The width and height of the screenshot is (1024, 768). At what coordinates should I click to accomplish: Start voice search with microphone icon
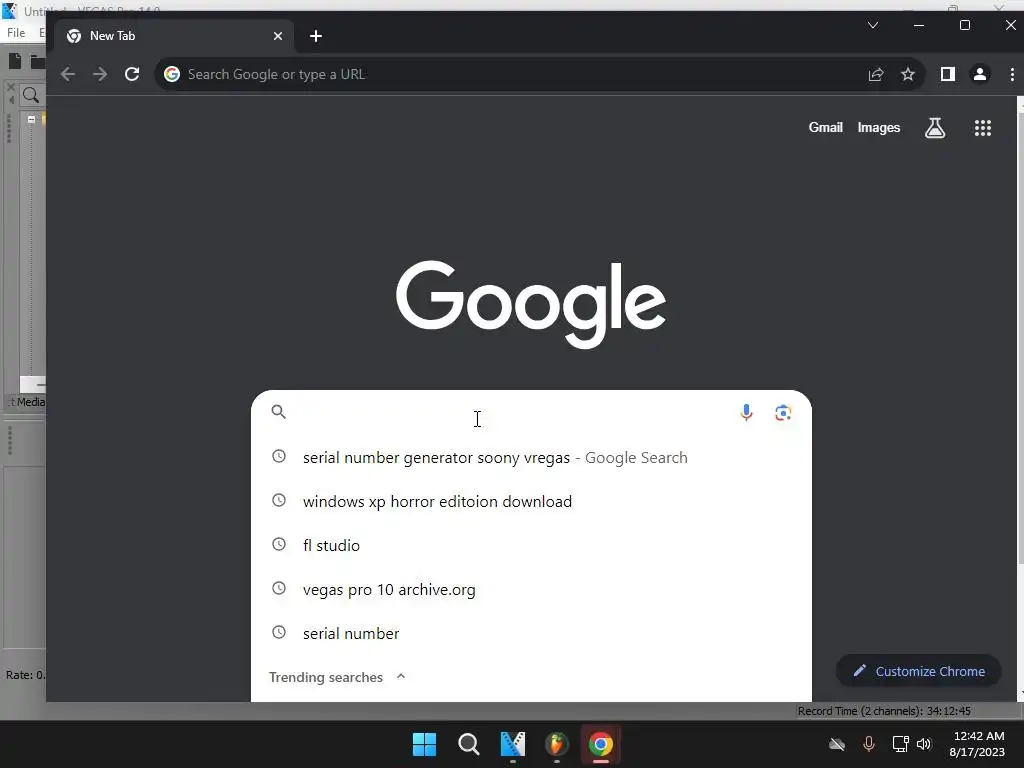746,412
